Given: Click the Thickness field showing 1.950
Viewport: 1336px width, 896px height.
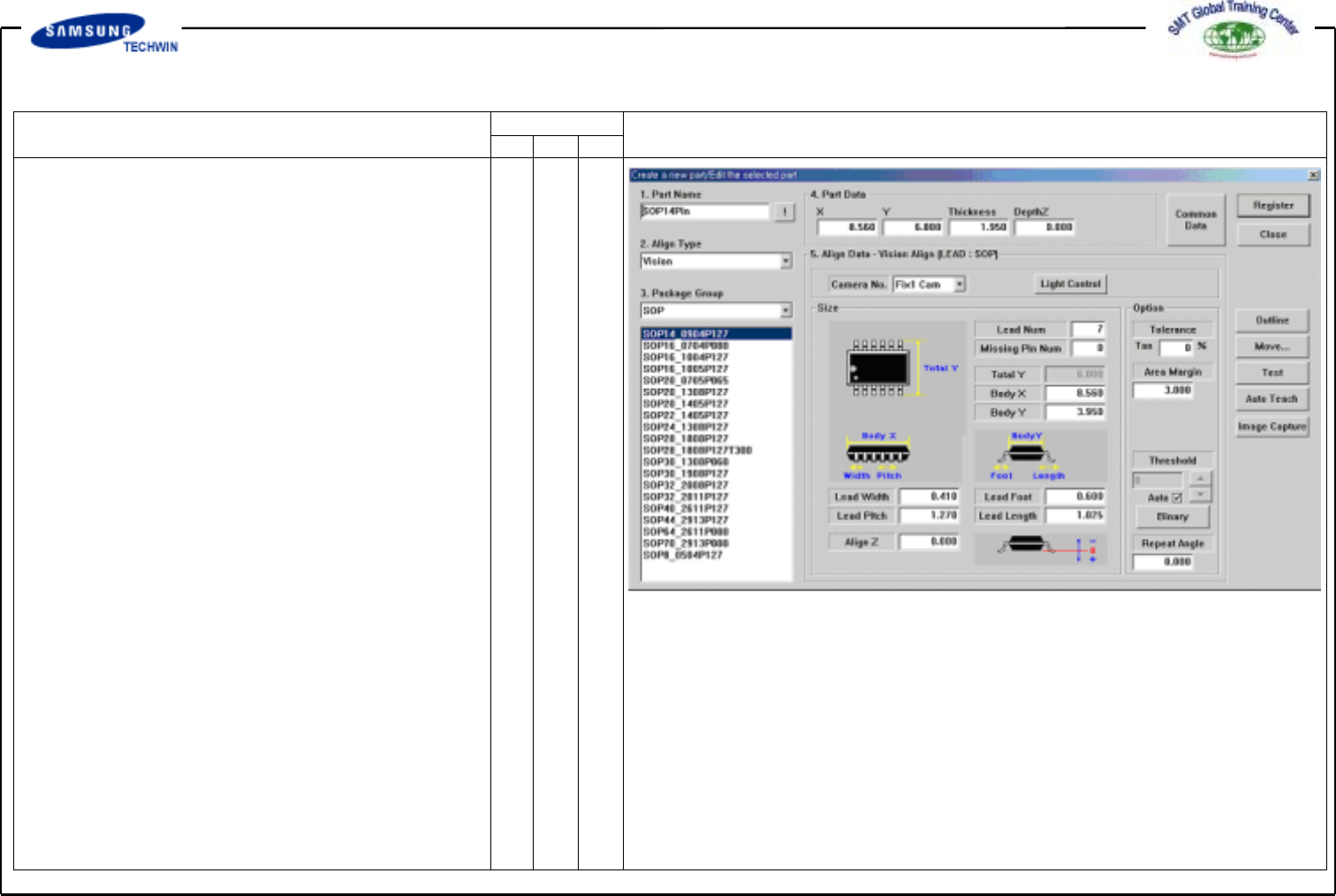Looking at the screenshot, I should pyautogui.click(x=979, y=227).
